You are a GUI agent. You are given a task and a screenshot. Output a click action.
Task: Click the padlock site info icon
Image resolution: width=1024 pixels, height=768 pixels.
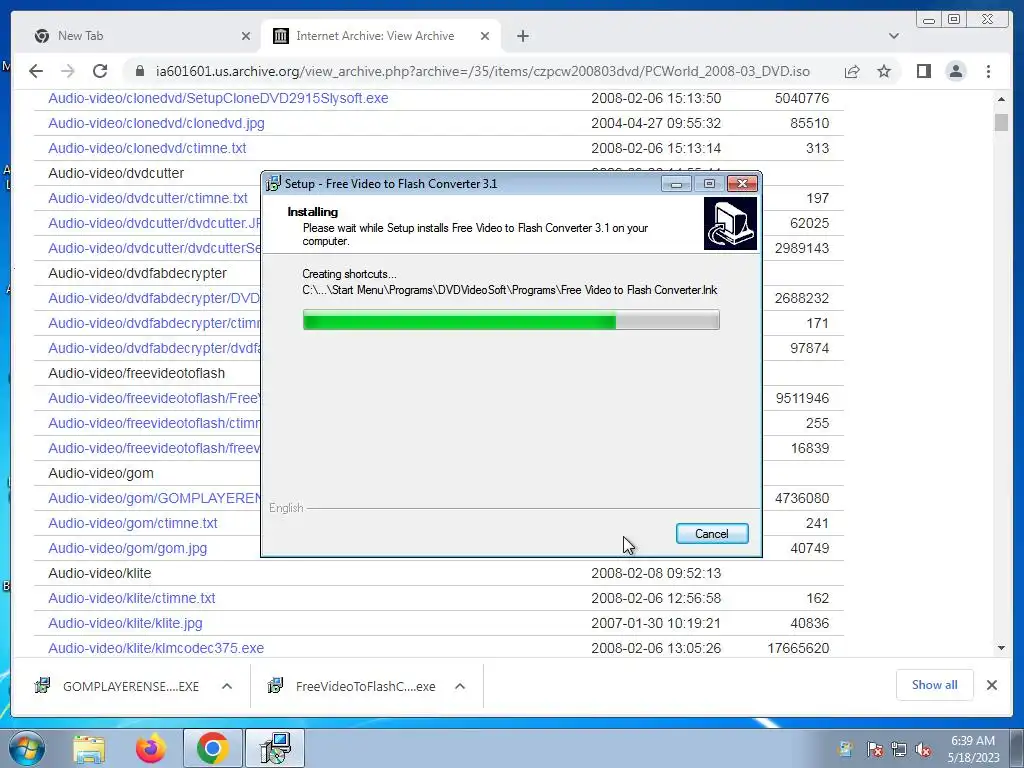coord(139,71)
